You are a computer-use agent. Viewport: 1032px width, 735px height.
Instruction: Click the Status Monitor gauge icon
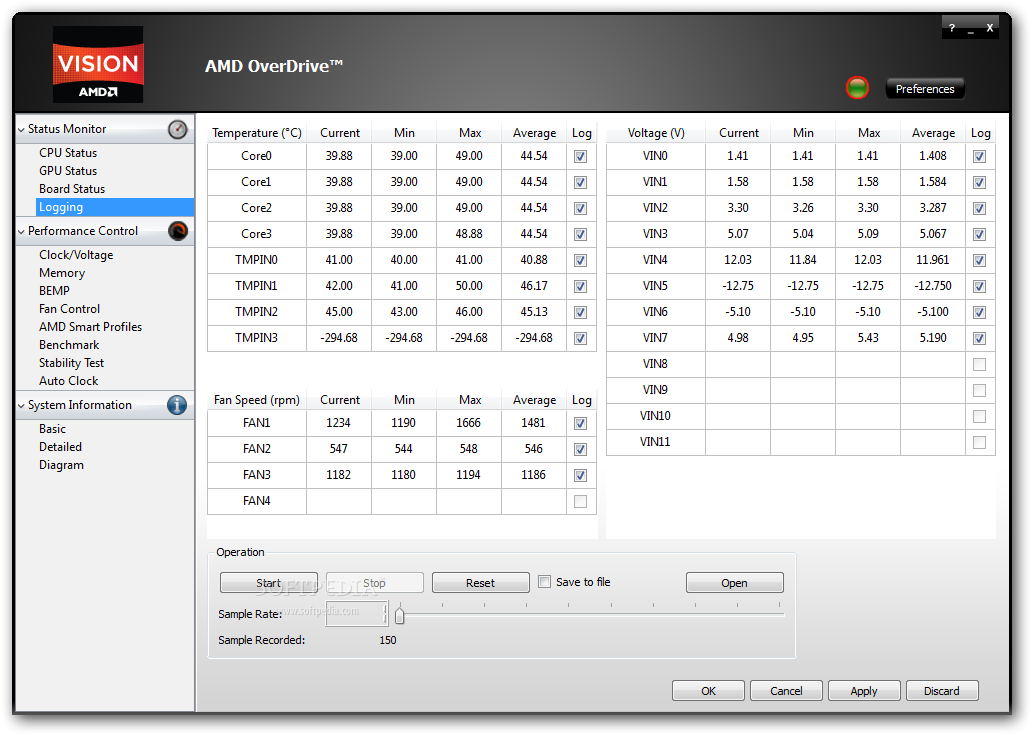(x=177, y=129)
